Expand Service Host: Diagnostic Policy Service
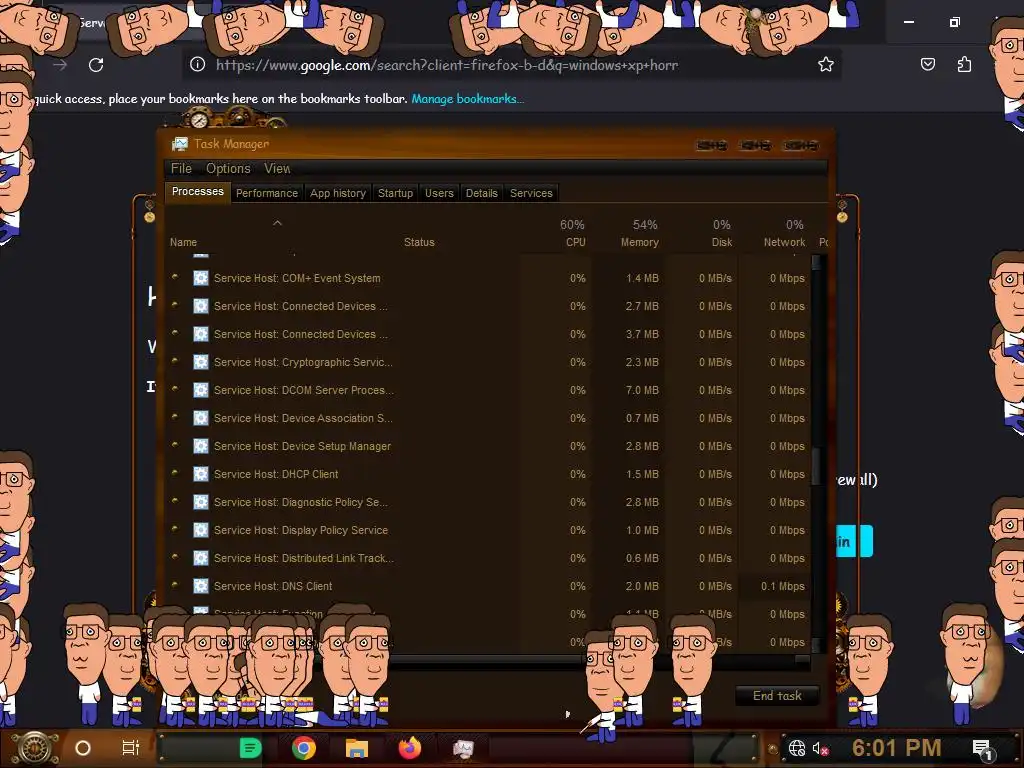The width and height of the screenshot is (1024, 768). click(x=175, y=502)
